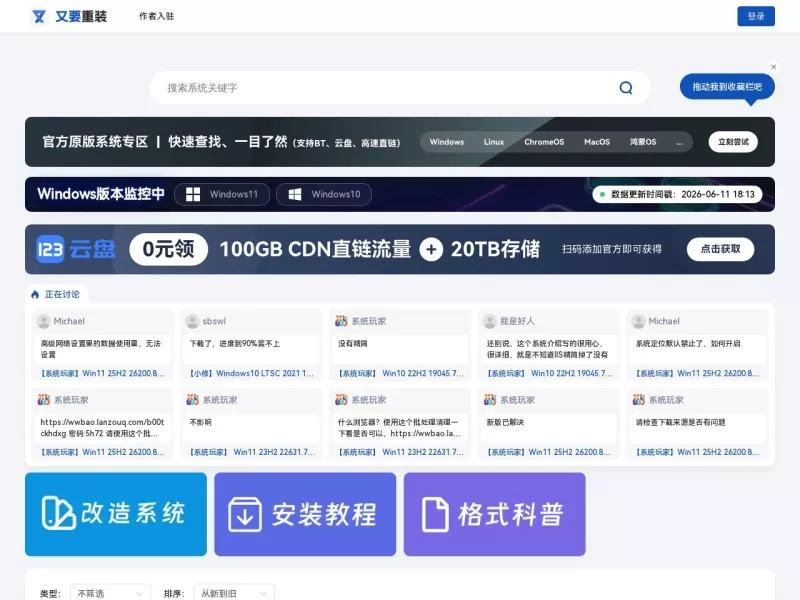
Task: Open the 排序 从新到旧 dropdown
Action: point(234,593)
